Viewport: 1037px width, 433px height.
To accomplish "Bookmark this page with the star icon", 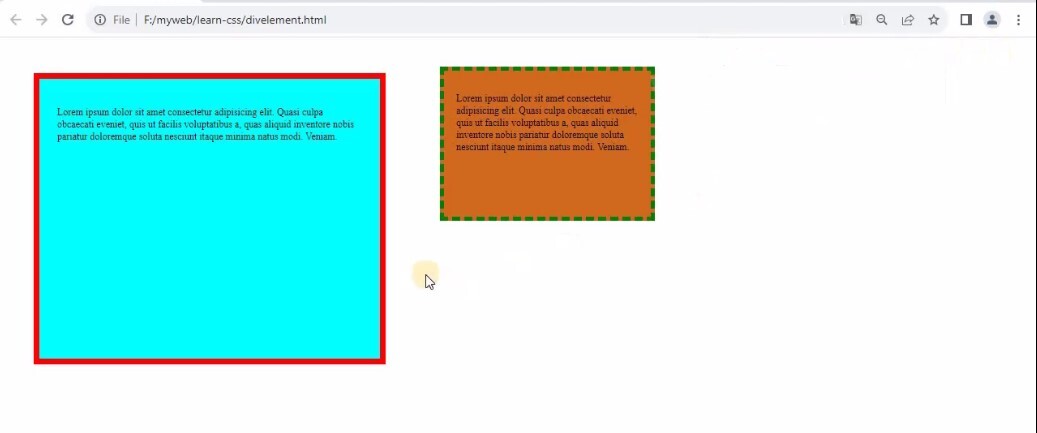I will (933, 20).
